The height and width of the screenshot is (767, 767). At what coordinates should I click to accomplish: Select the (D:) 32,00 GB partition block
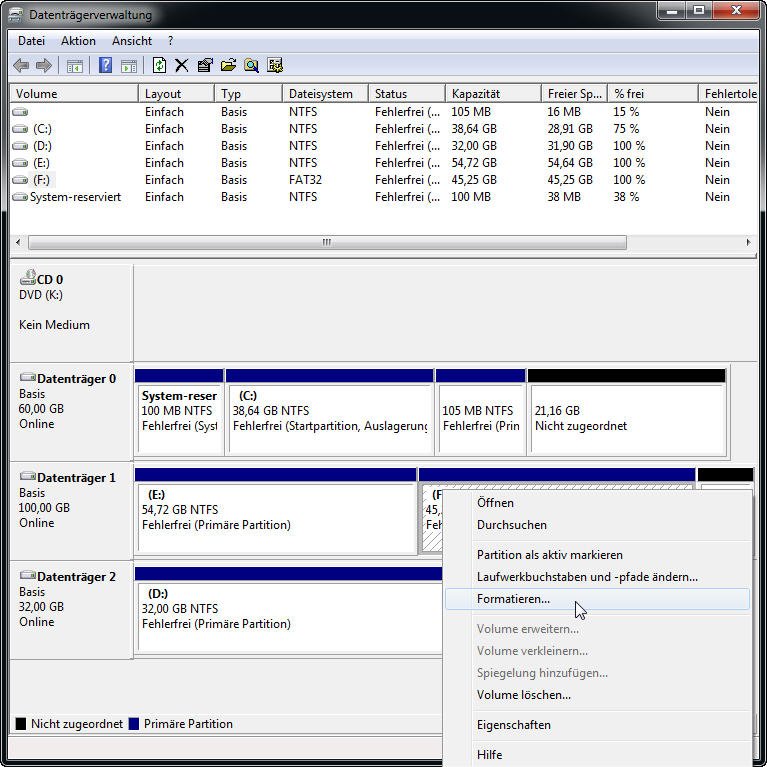click(289, 610)
